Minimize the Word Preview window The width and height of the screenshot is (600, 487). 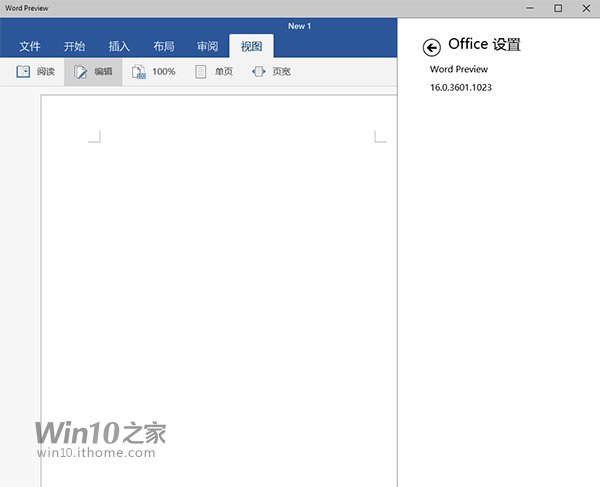[x=530, y=8]
